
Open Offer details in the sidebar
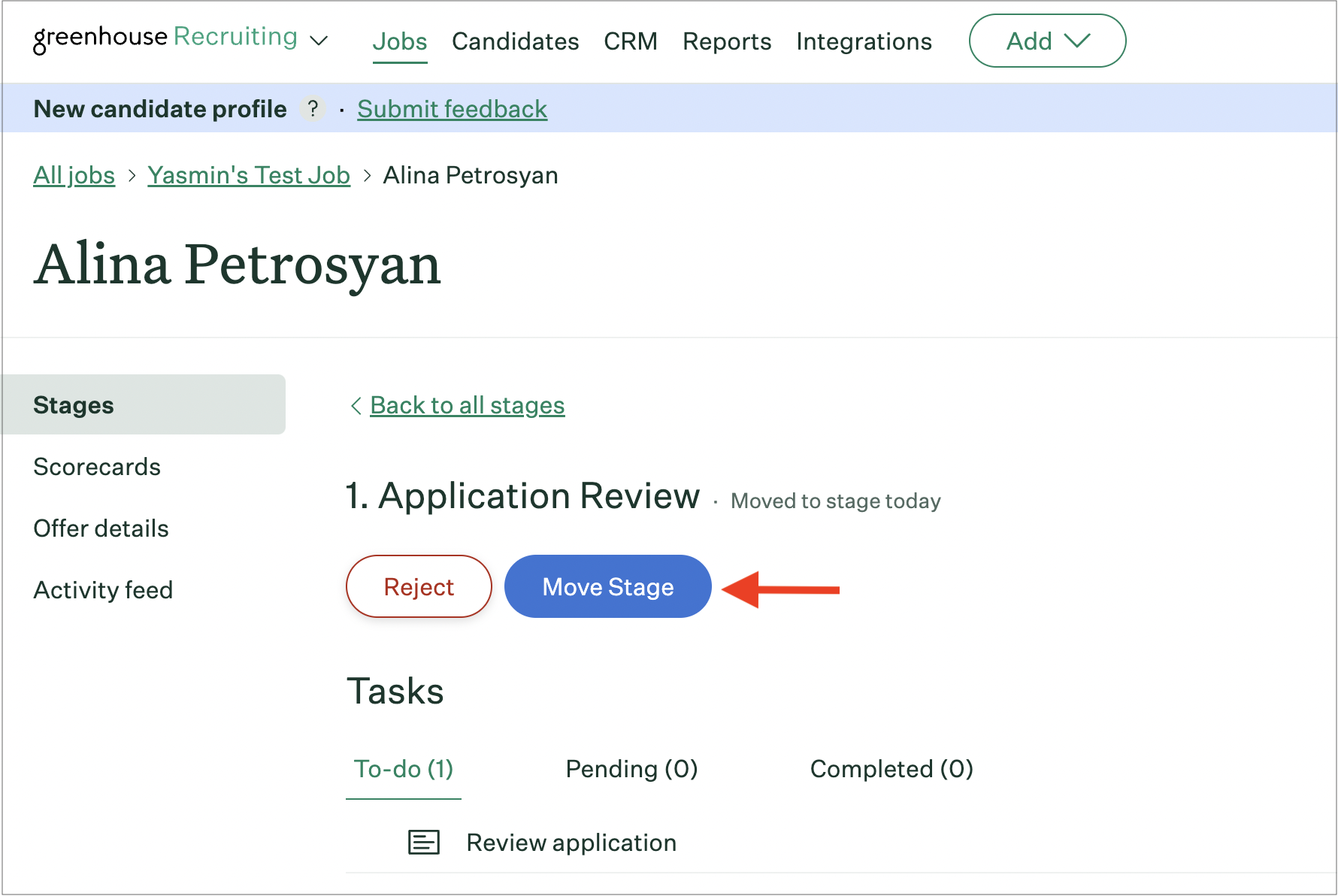(101, 528)
